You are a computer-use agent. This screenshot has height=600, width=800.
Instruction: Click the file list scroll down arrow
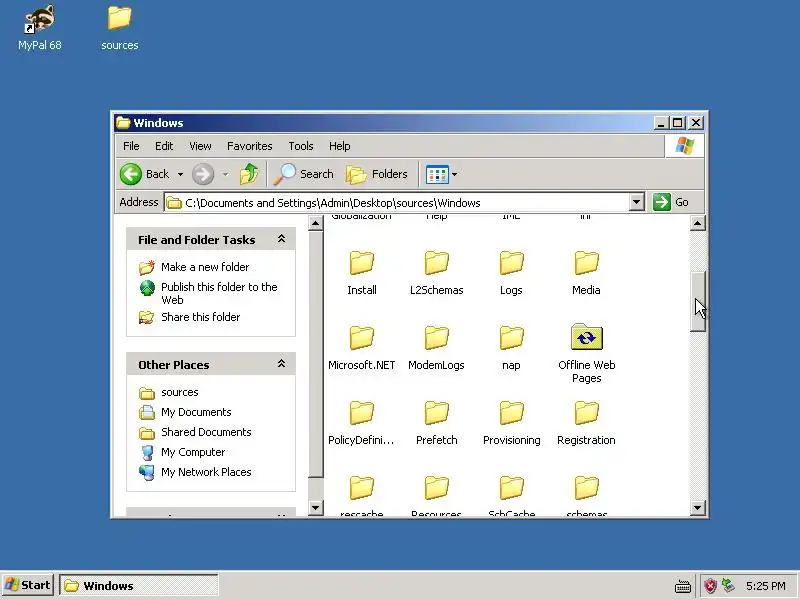697,508
